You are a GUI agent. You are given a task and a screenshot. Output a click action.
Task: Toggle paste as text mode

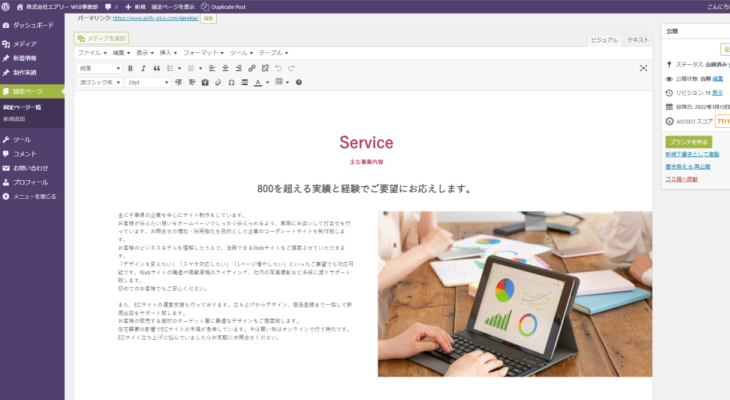[205, 82]
